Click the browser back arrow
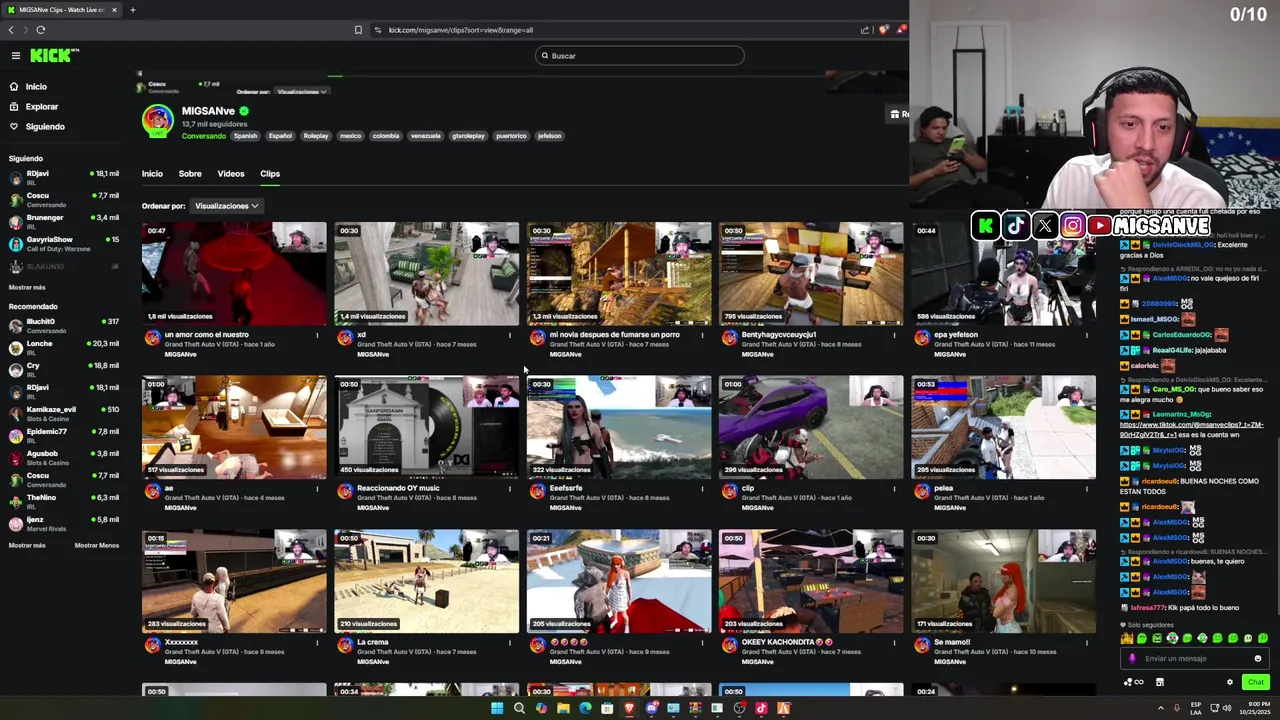The width and height of the screenshot is (1280, 720). [x=11, y=30]
